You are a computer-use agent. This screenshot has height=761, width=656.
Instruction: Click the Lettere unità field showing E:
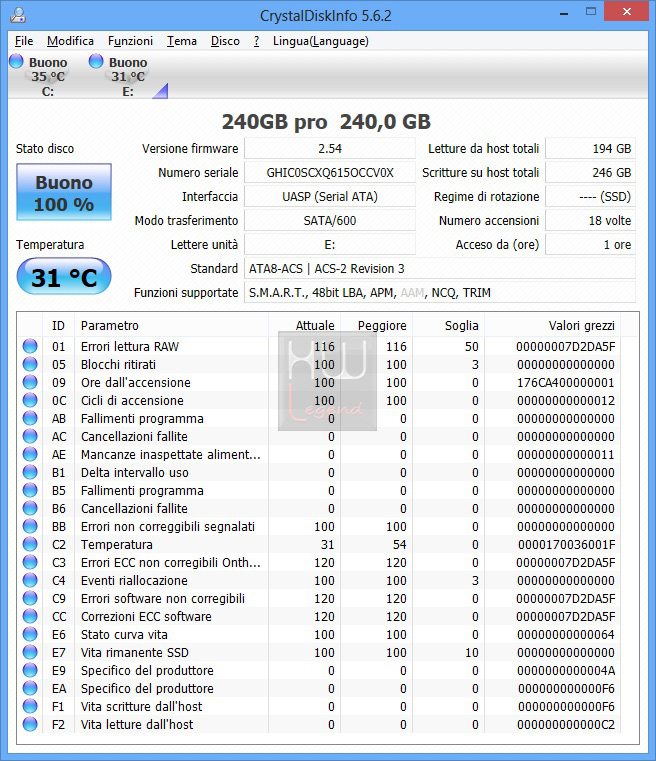coord(330,245)
